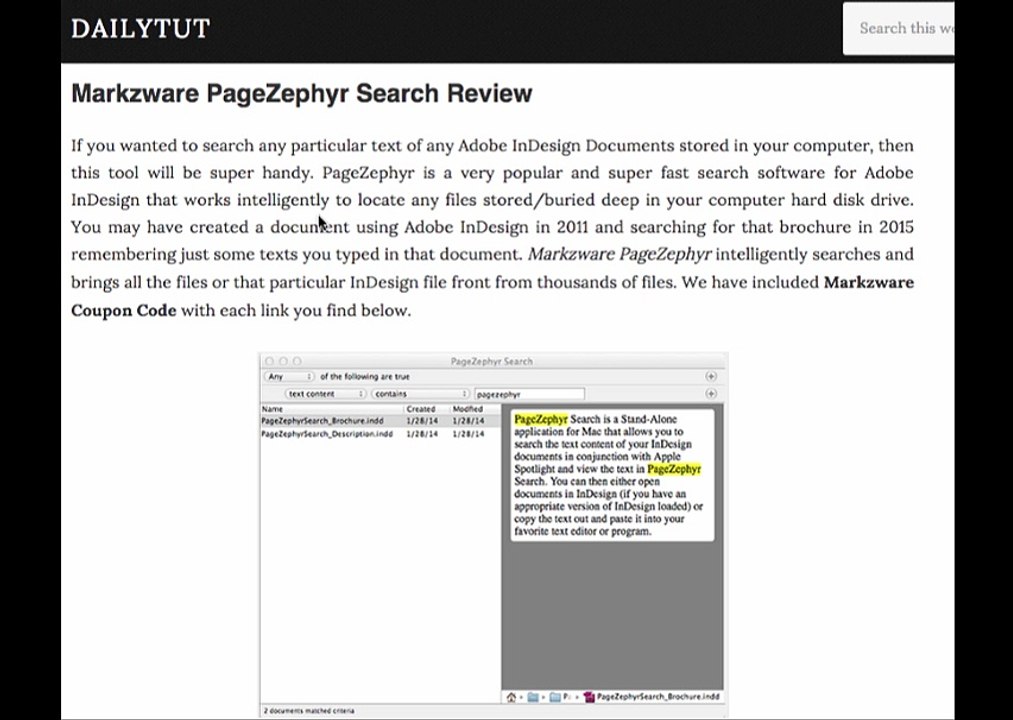
Task: Click the 'PageZephyr Search' window title
Action: (492, 361)
